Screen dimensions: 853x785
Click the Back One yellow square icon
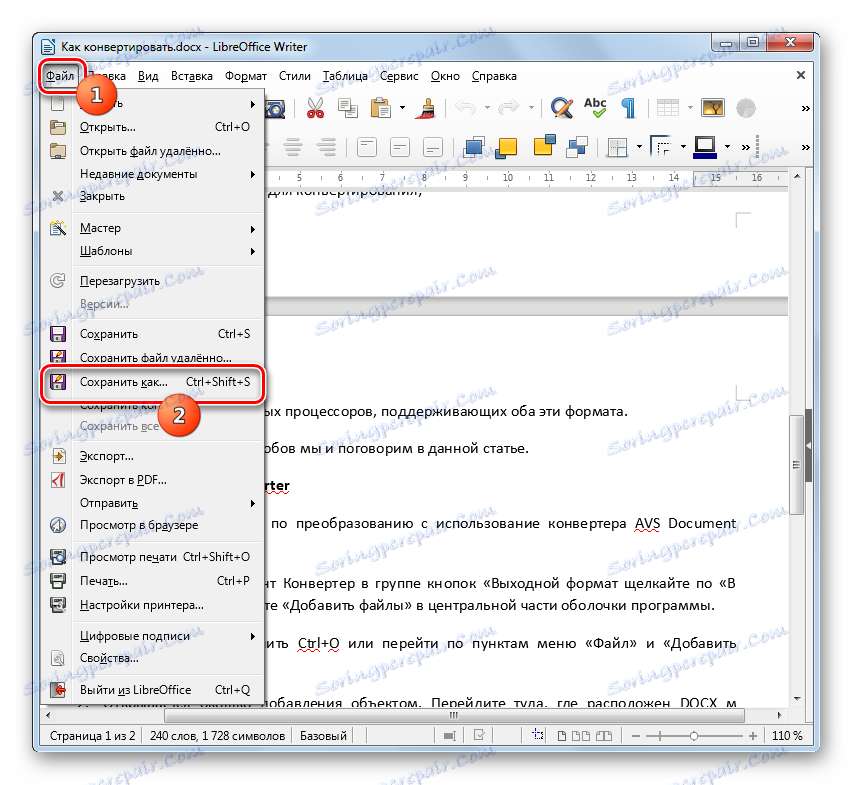pos(545,146)
